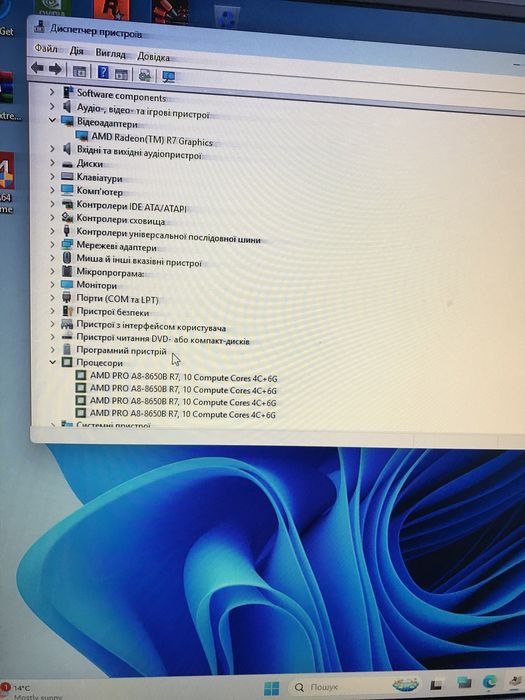This screenshot has height=700, width=525.
Task: Click the blue question mark Help toolbar icon
Action: click(103, 72)
